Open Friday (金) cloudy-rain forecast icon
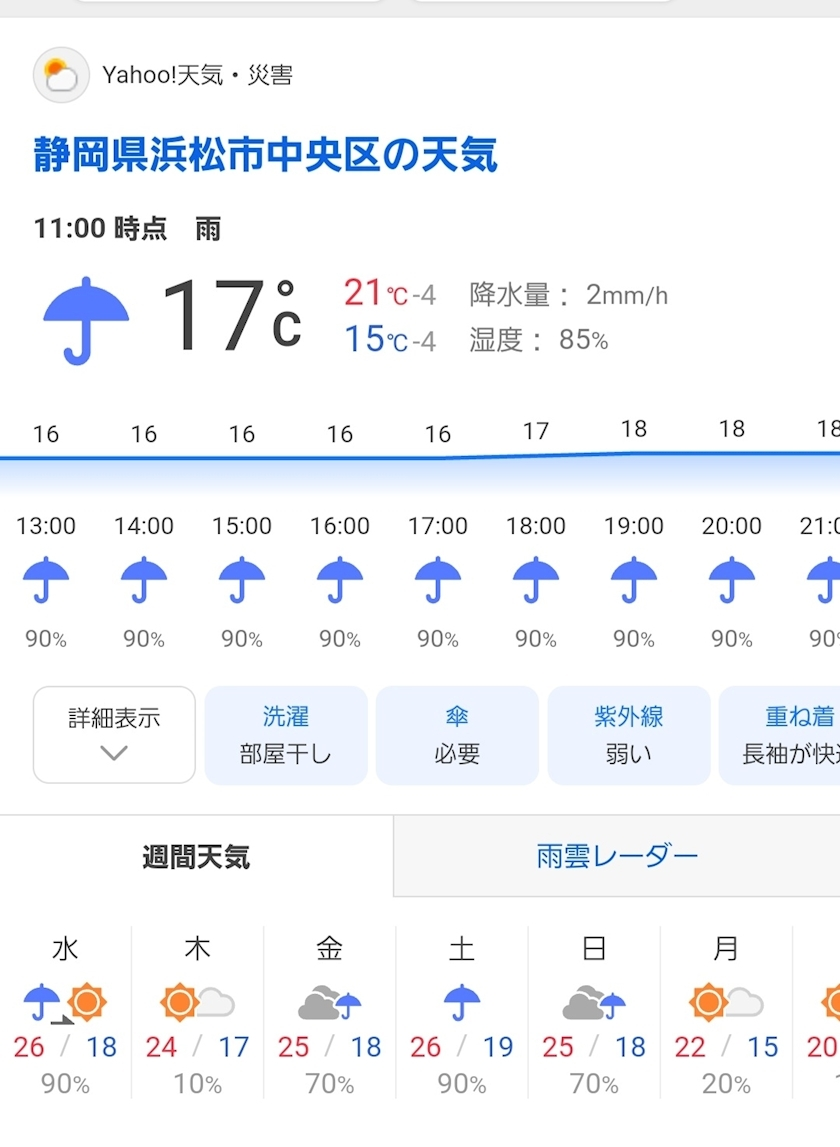This screenshot has height=1147, width=840. [x=330, y=1002]
